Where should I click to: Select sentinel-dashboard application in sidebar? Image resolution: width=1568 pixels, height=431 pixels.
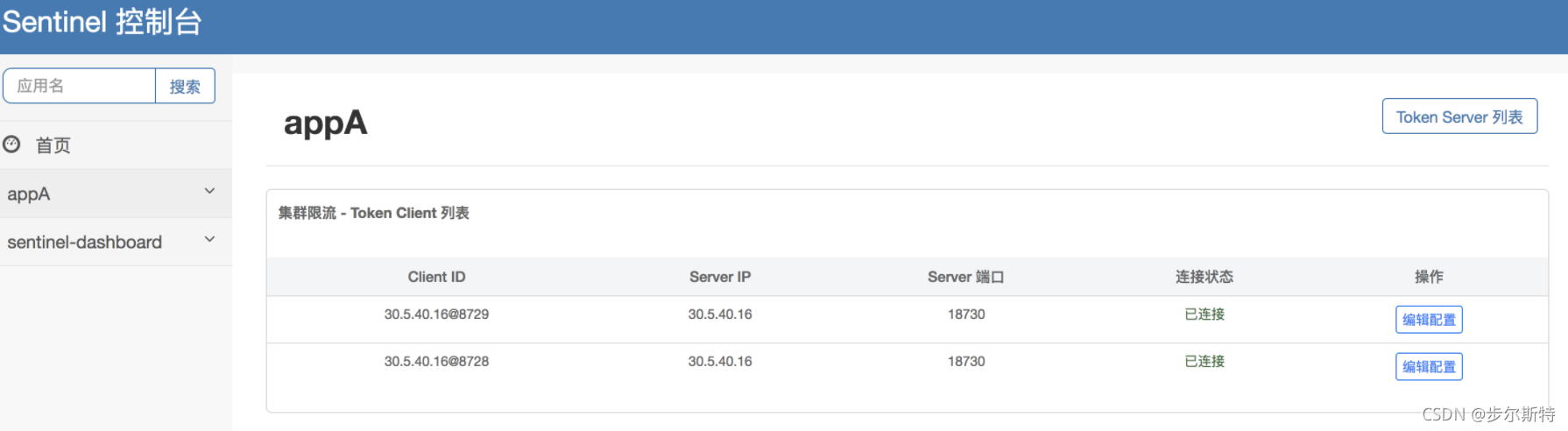click(x=85, y=242)
